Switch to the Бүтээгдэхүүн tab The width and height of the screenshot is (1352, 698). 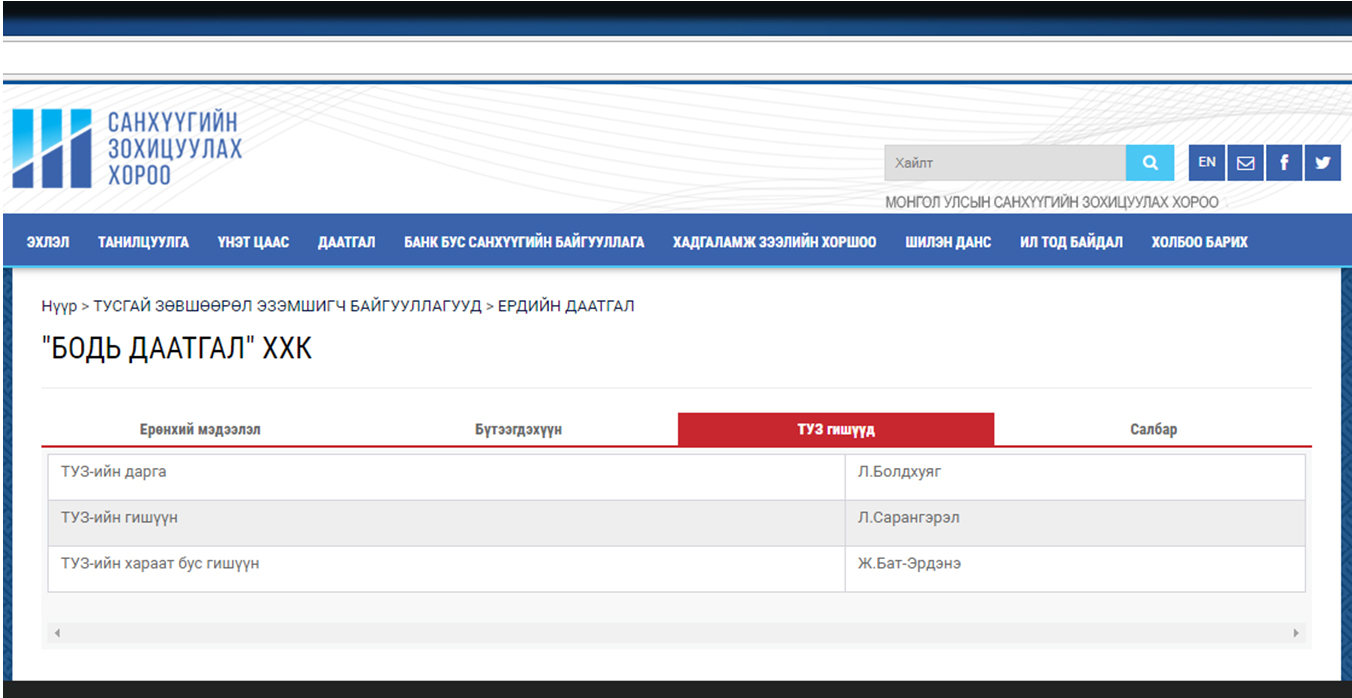(x=518, y=429)
